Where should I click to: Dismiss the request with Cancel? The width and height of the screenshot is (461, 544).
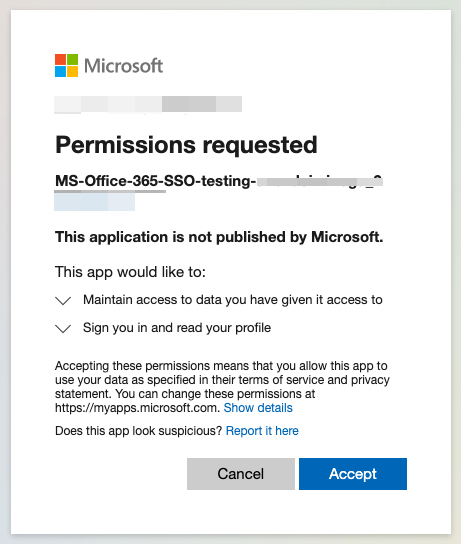241,474
